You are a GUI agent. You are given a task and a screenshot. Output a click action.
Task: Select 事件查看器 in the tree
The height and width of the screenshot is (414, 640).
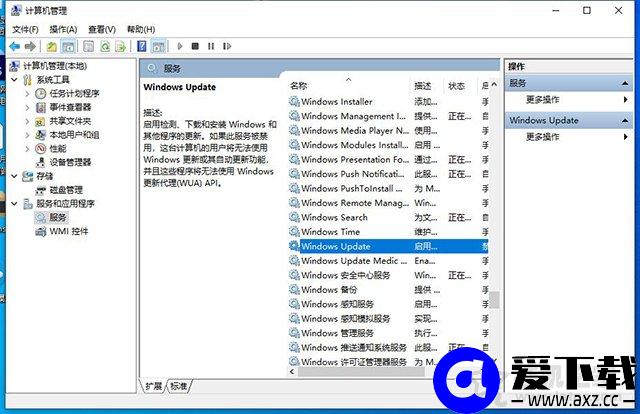pyautogui.click(x=70, y=107)
